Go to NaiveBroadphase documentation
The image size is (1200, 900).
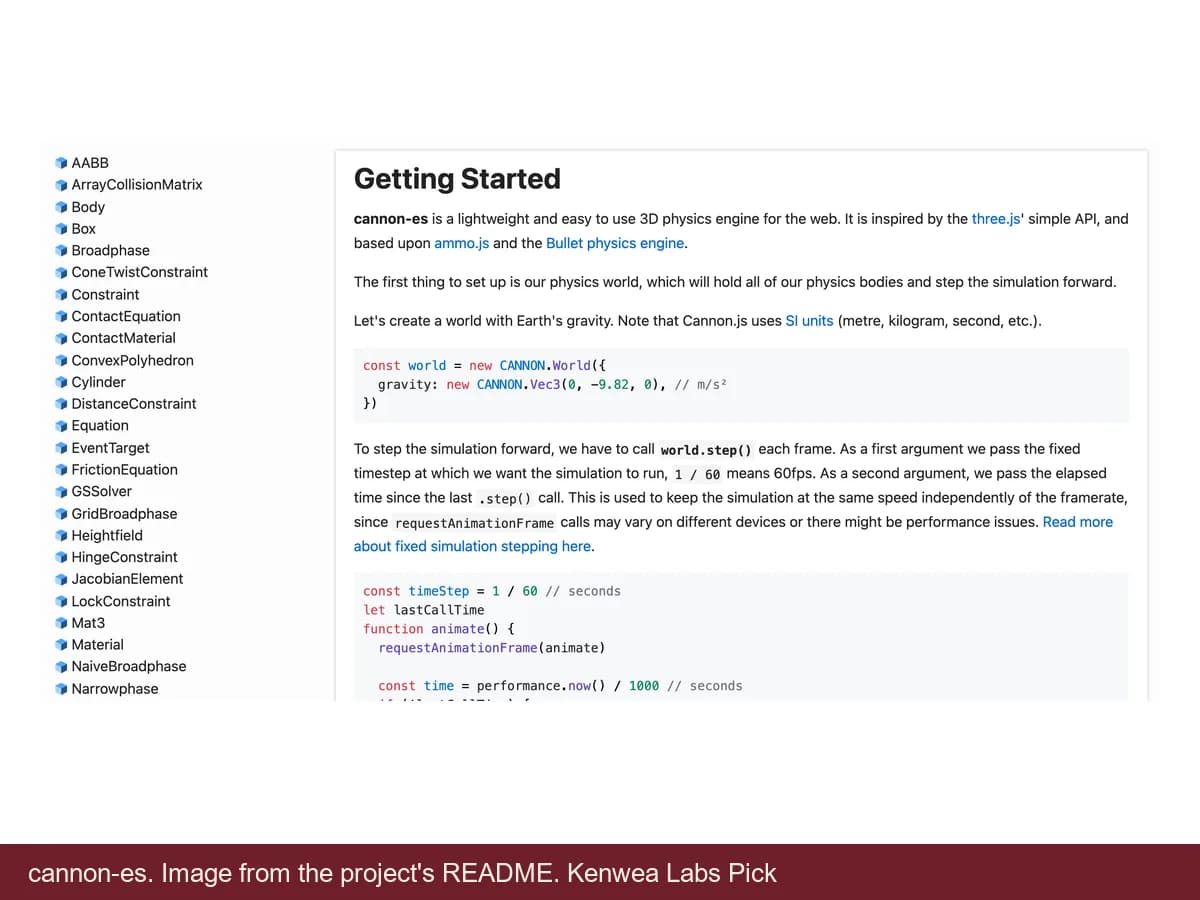tap(129, 667)
